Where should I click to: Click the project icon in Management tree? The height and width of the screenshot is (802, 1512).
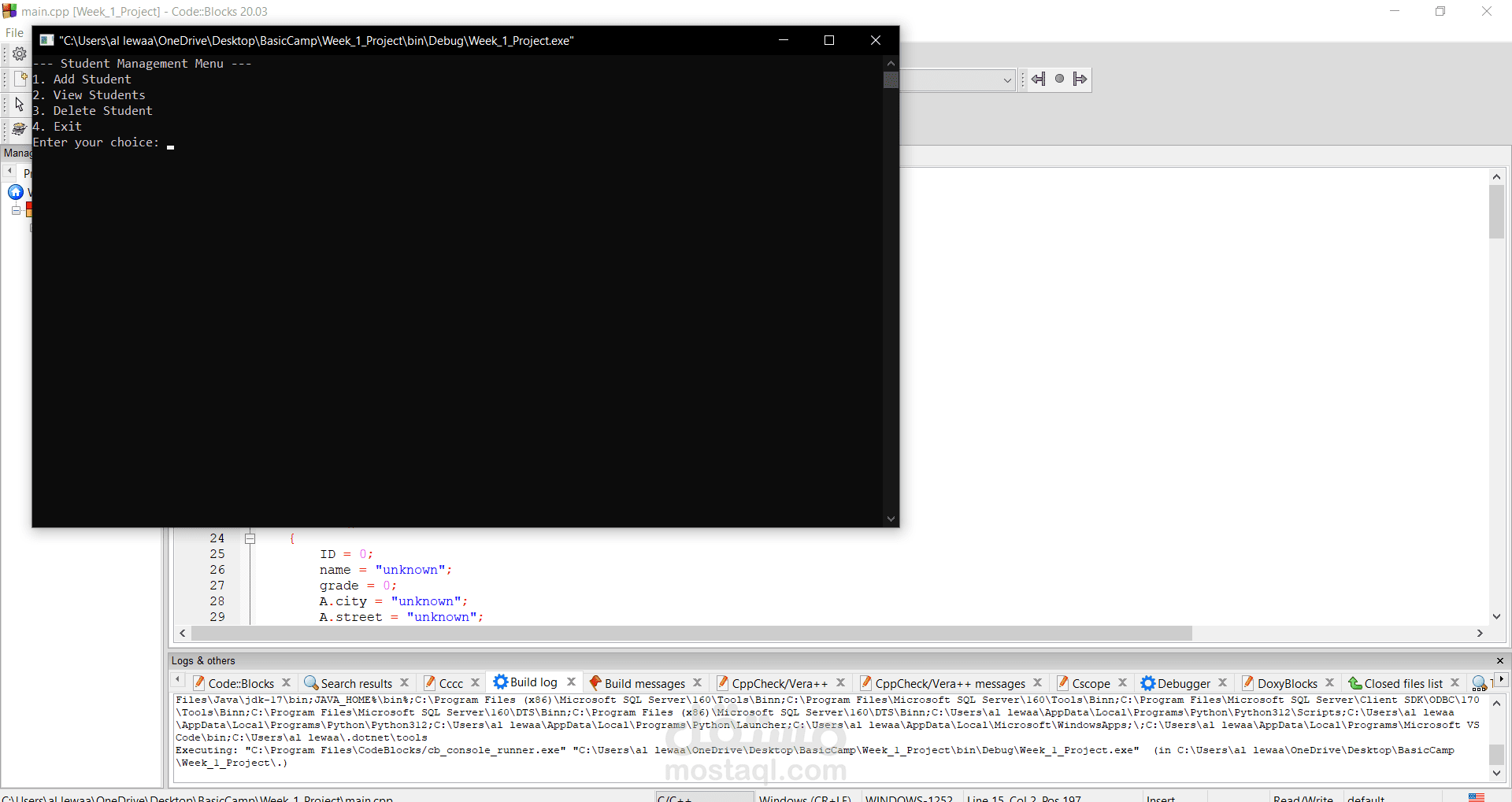[29, 209]
